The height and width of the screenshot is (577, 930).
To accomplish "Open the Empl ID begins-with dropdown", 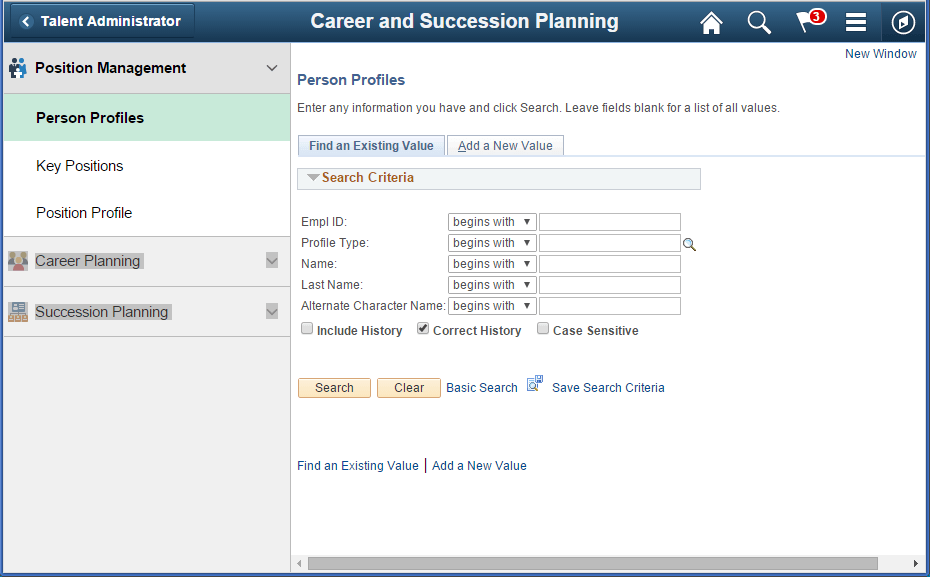I will (x=492, y=221).
